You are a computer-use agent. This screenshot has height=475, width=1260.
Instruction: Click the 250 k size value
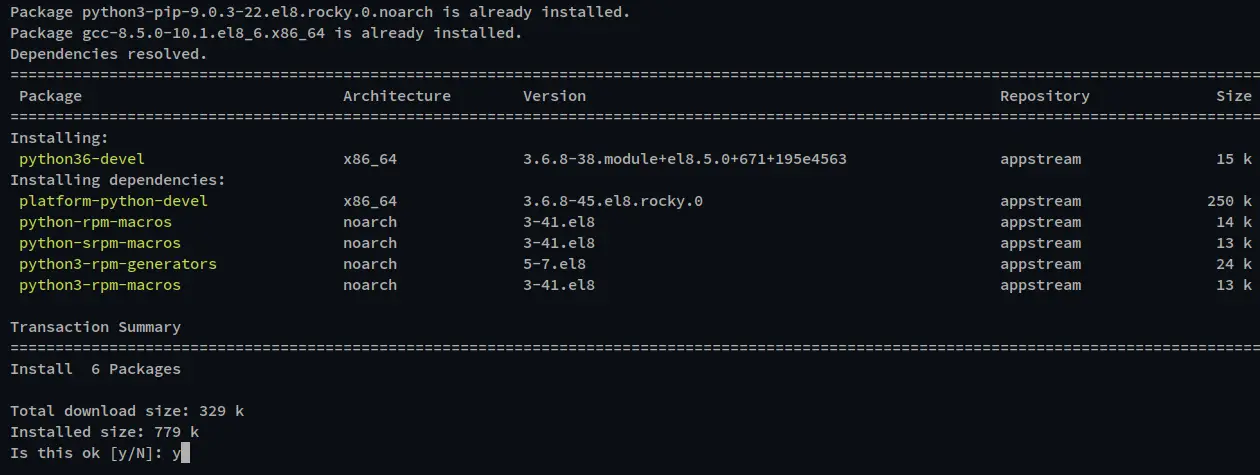tap(1229, 201)
